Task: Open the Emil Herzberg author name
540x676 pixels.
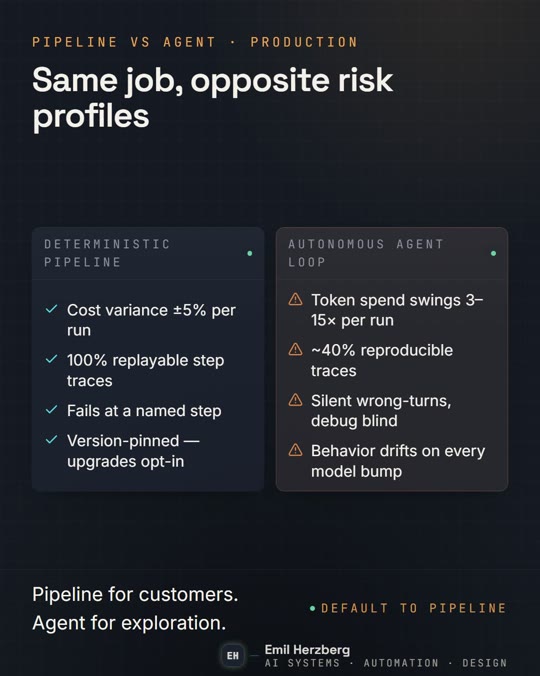Action: pos(307,650)
